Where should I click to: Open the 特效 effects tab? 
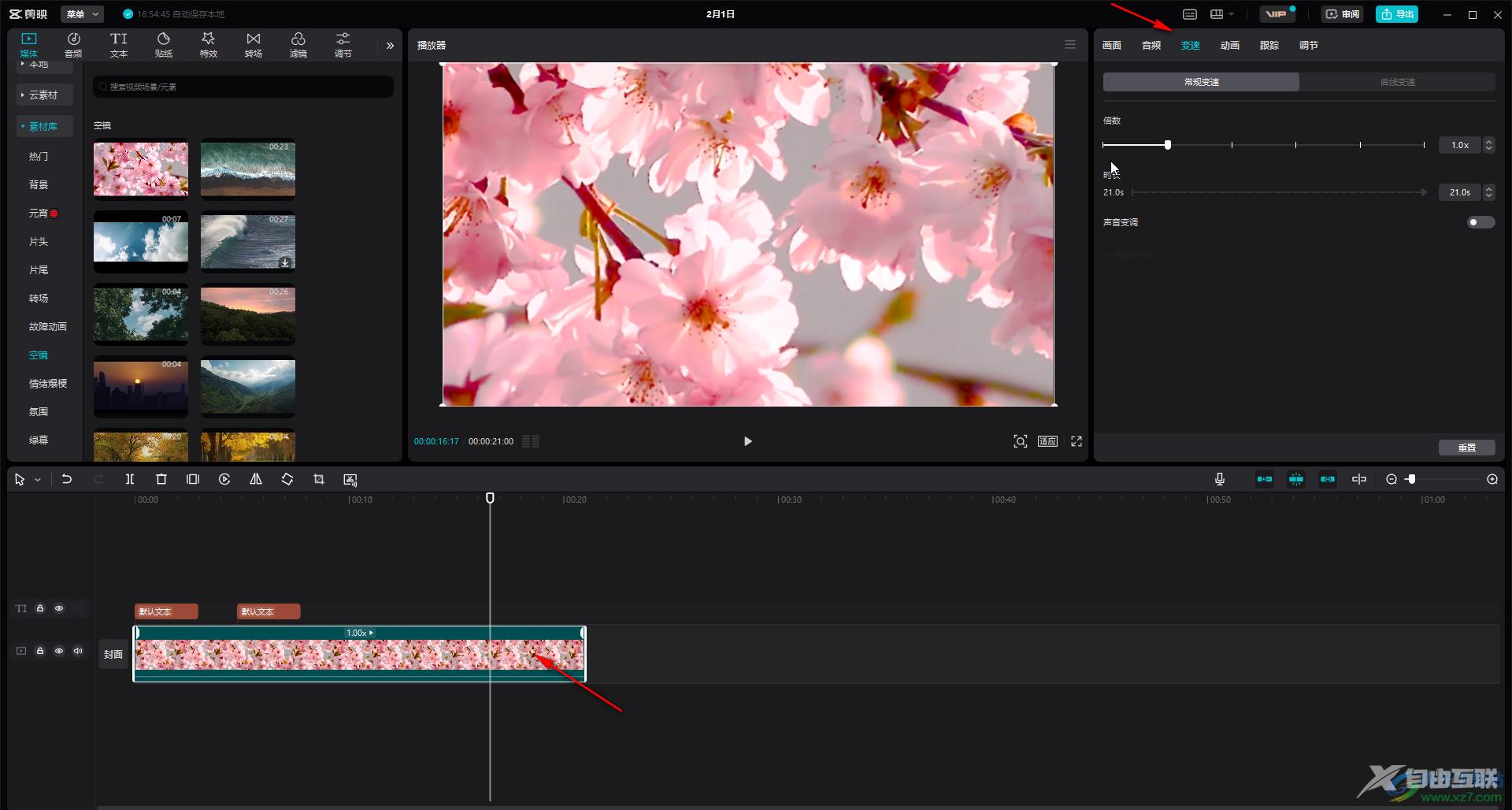pyautogui.click(x=209, y=45)
